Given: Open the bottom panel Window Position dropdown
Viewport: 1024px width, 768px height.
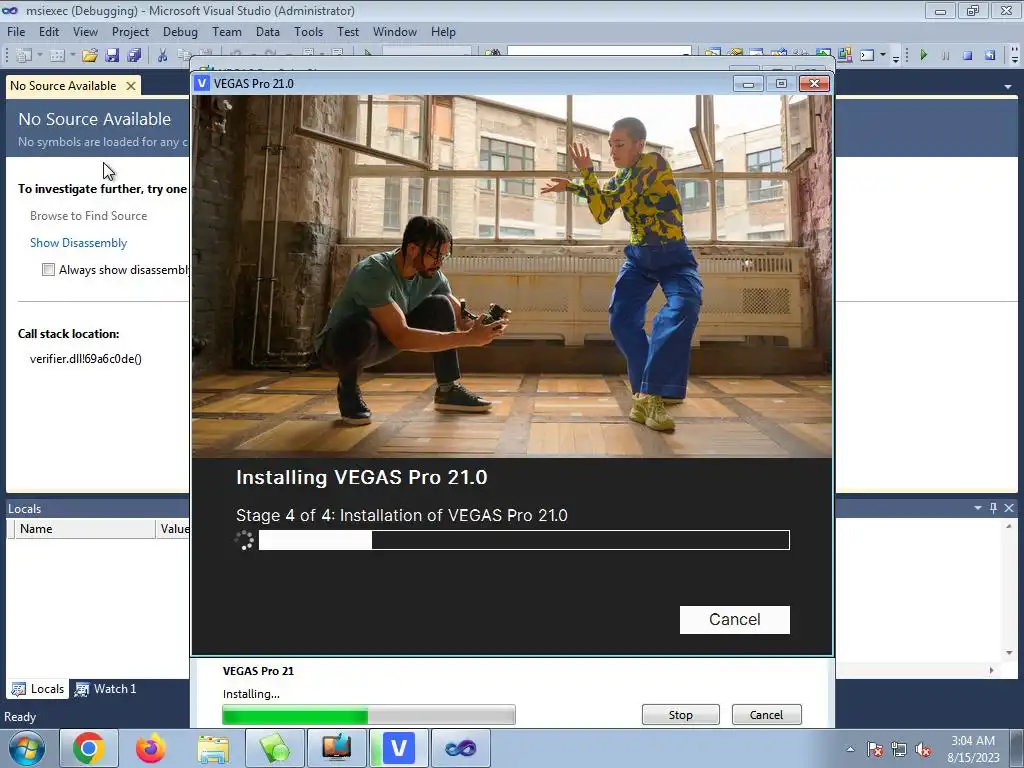Looking at the screenshot, I should [978, 507].
